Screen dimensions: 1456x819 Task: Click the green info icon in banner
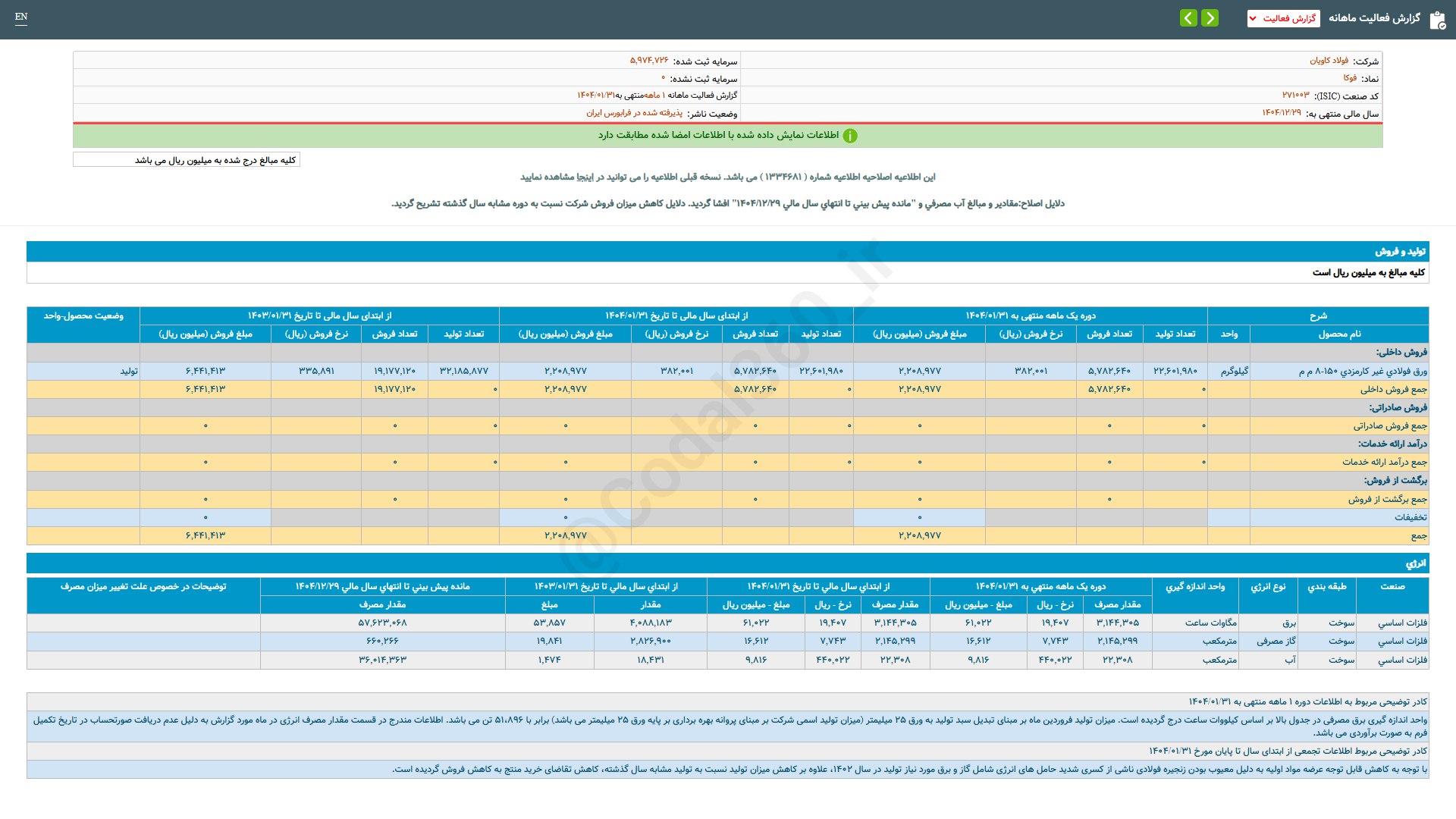(850, 136)
